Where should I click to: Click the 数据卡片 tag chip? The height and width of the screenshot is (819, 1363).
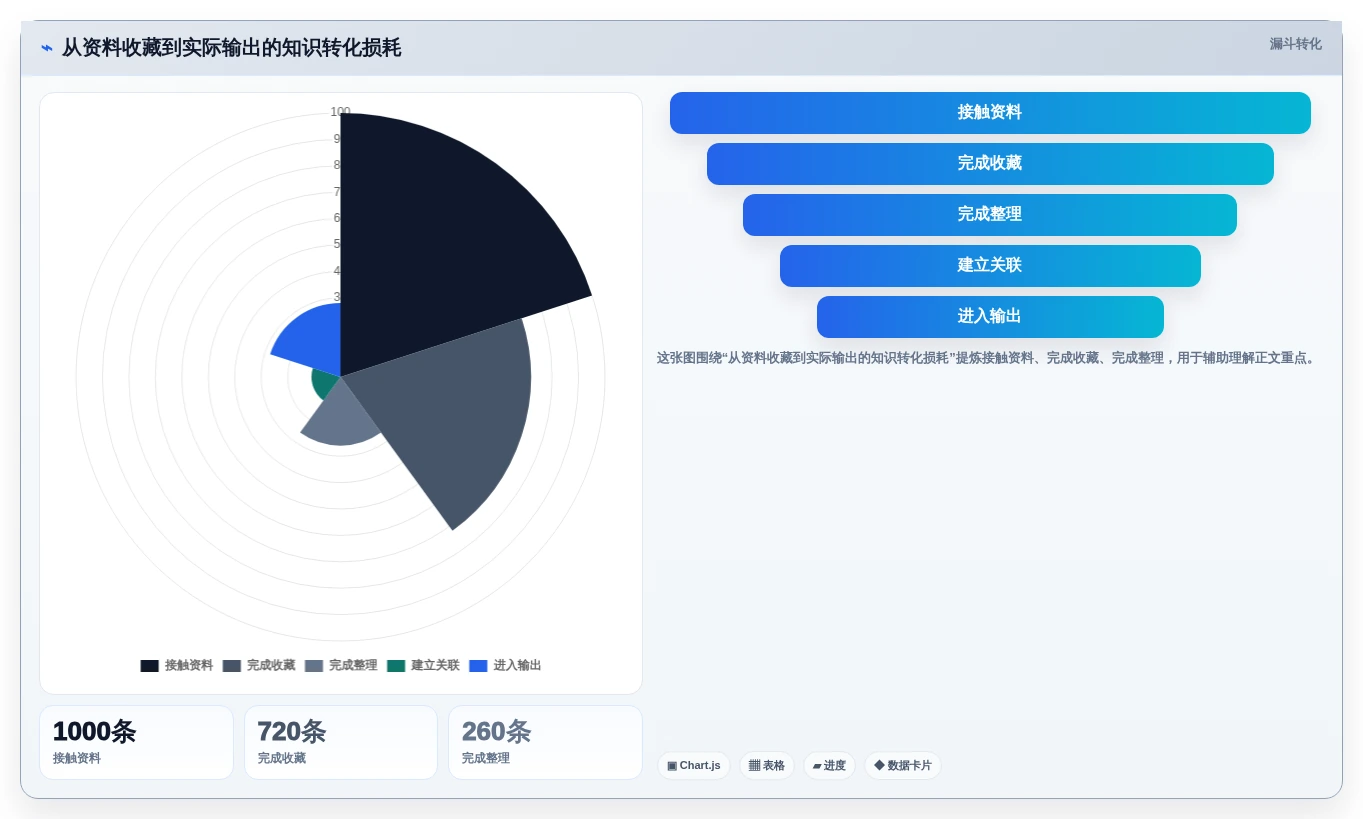[903, 766]
